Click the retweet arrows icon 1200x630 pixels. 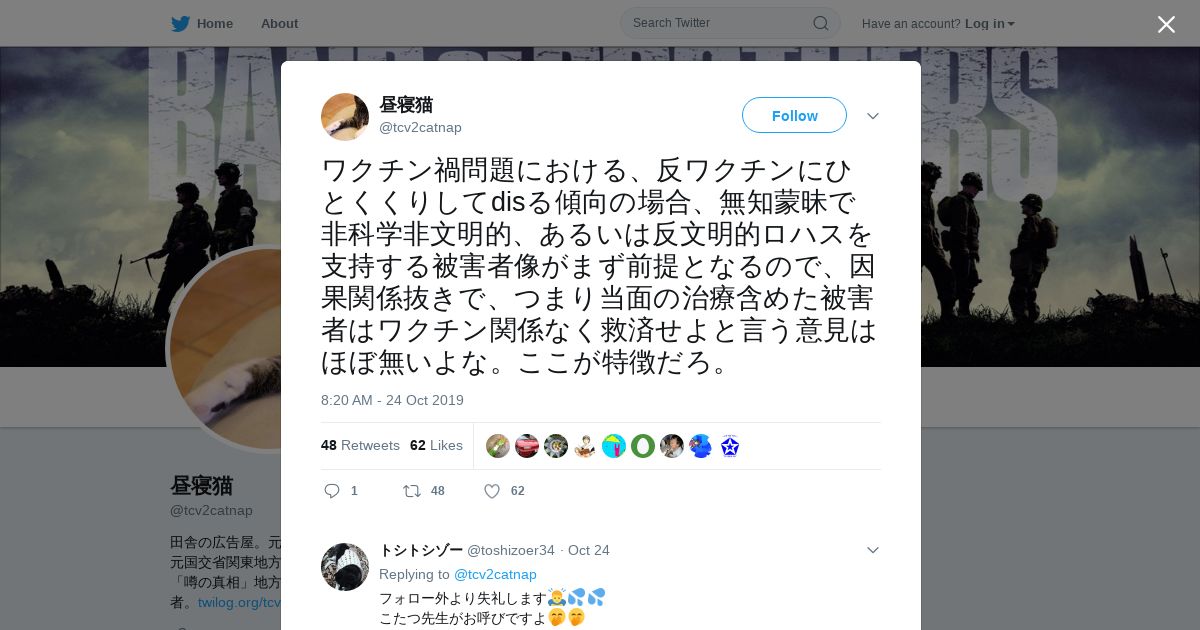click(411, 491)
